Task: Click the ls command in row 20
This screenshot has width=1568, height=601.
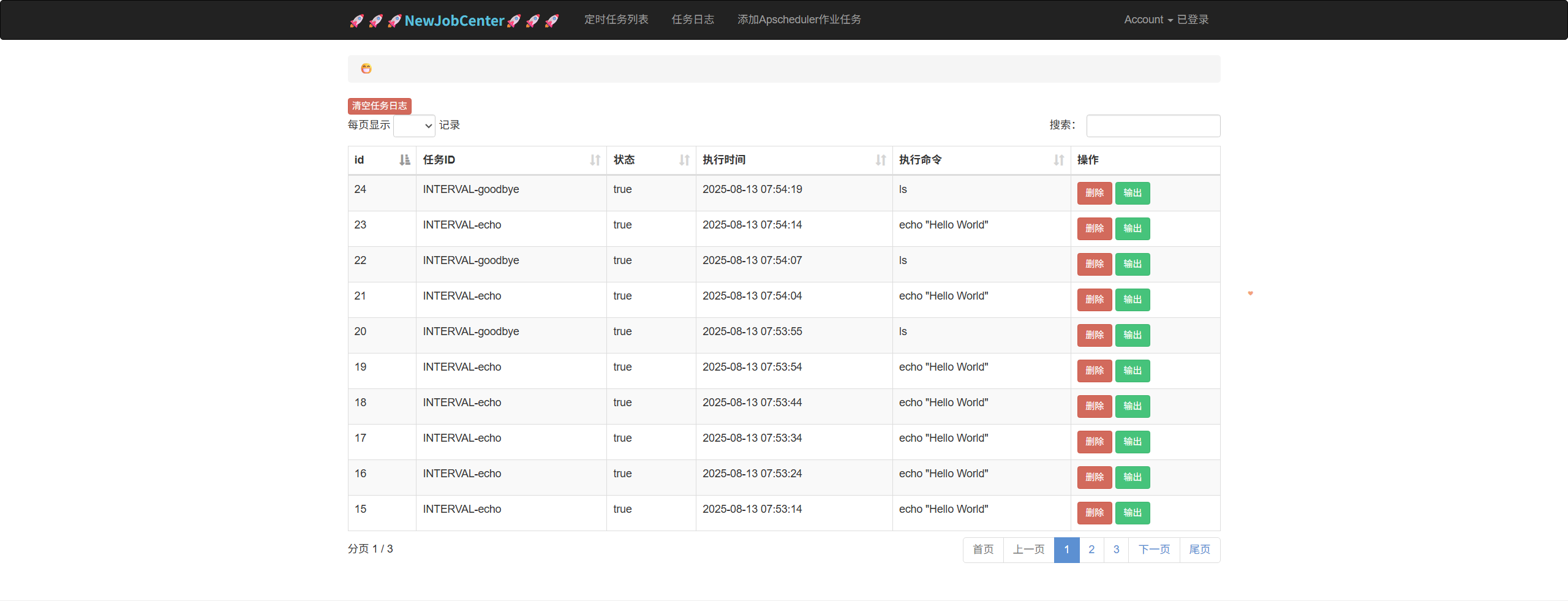Action: tap(903, 331)
